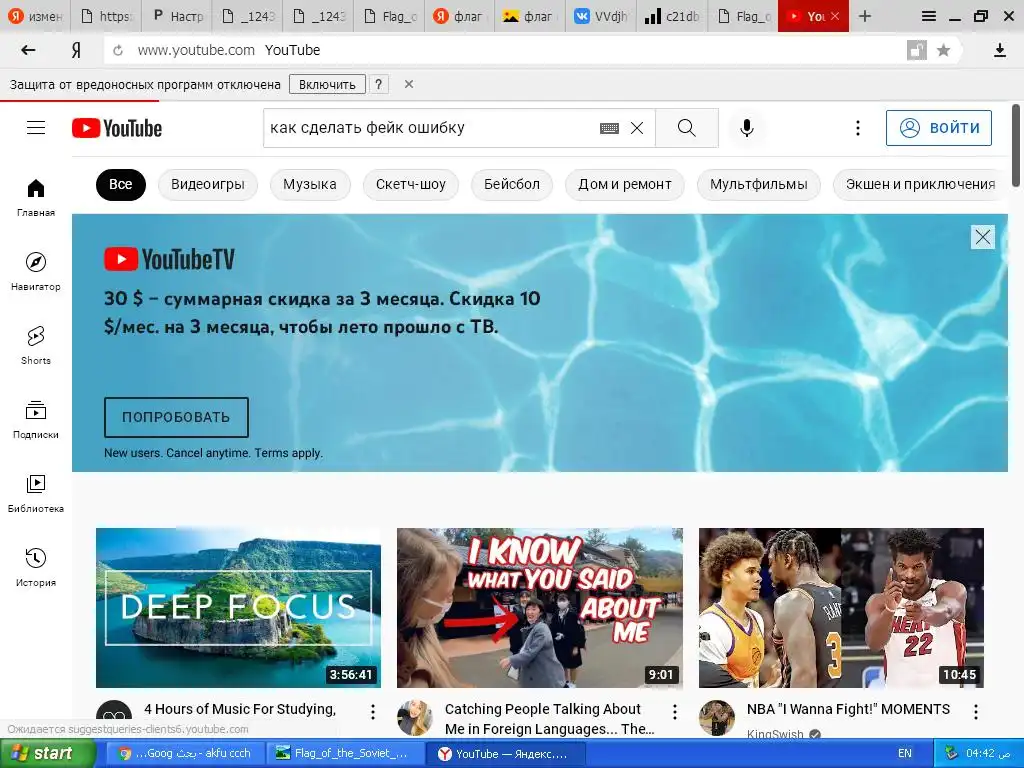Open NBA I Wanna Fight MOMENTS title
Image resolution: width=1024 pixels, height=768 pixels.
coord(848,709)
